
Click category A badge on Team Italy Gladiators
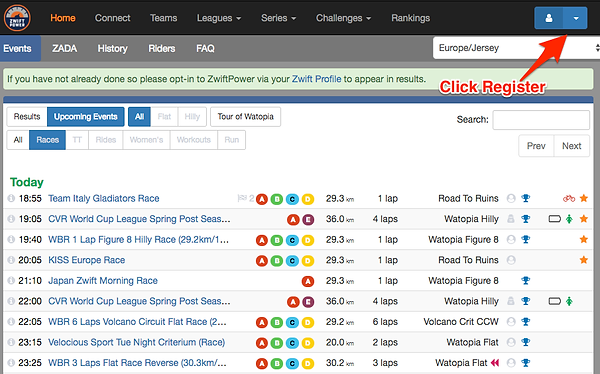point(262,199)
